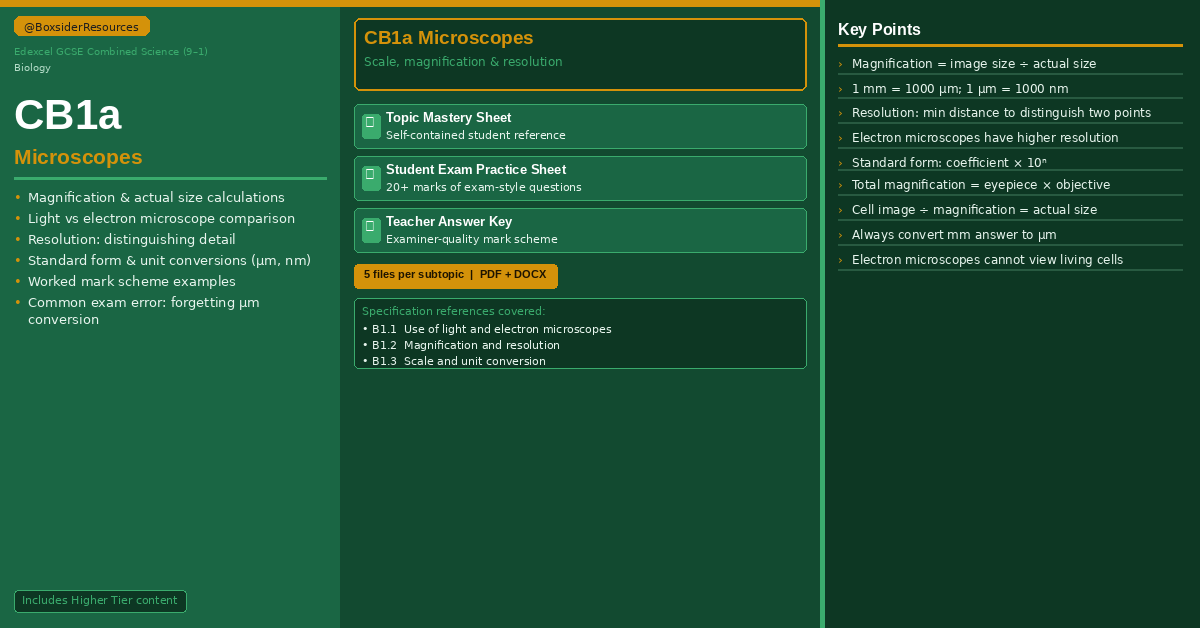Click the Topic Mastery Sheet document icon
Viewport: 1200px width, 628px height.
[371, 126]
